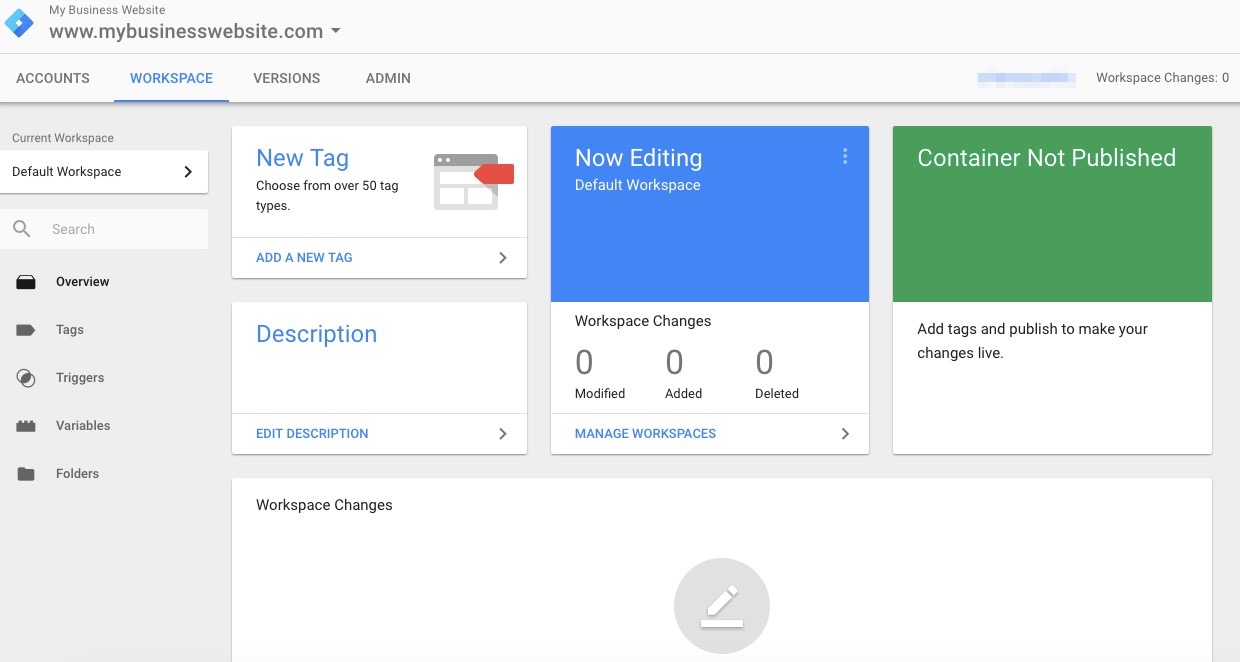Open the Overview menu item
The image size is (1240, 662).
[83, 282]
